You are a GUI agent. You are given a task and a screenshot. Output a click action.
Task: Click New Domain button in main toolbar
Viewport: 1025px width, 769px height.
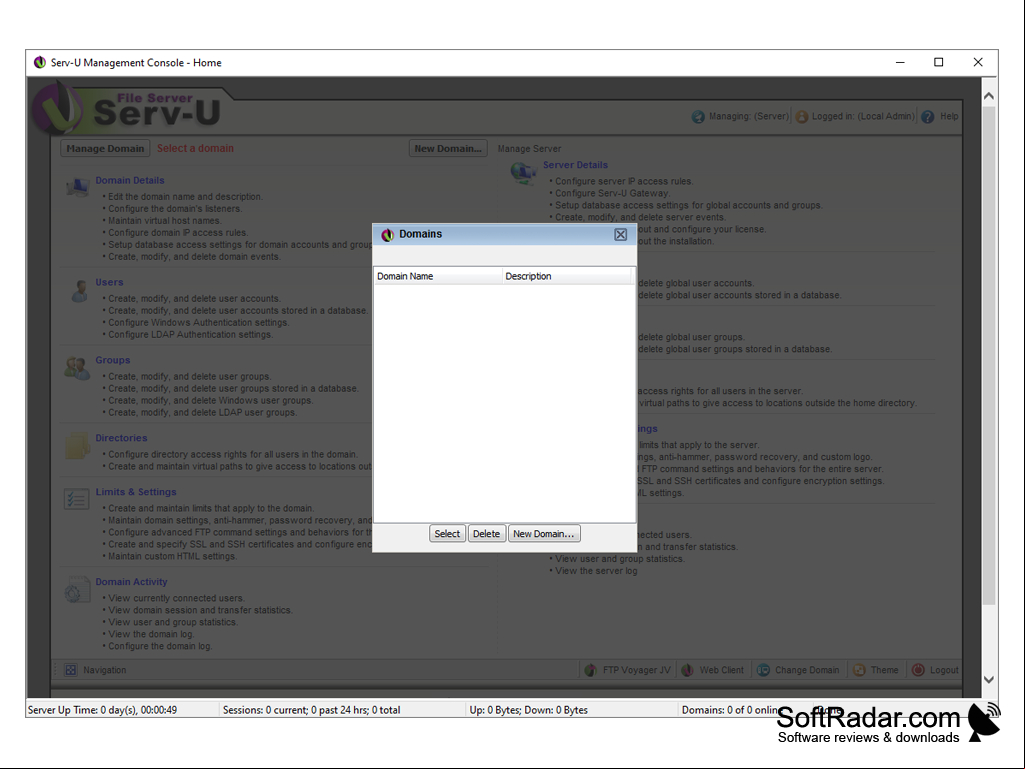[448, 148]
